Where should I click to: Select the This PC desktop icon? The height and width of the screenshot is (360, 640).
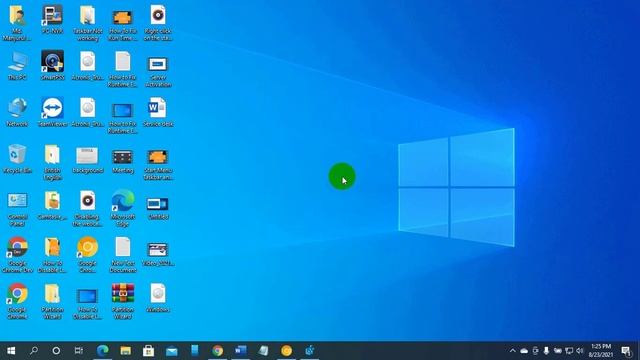(17, 66)
